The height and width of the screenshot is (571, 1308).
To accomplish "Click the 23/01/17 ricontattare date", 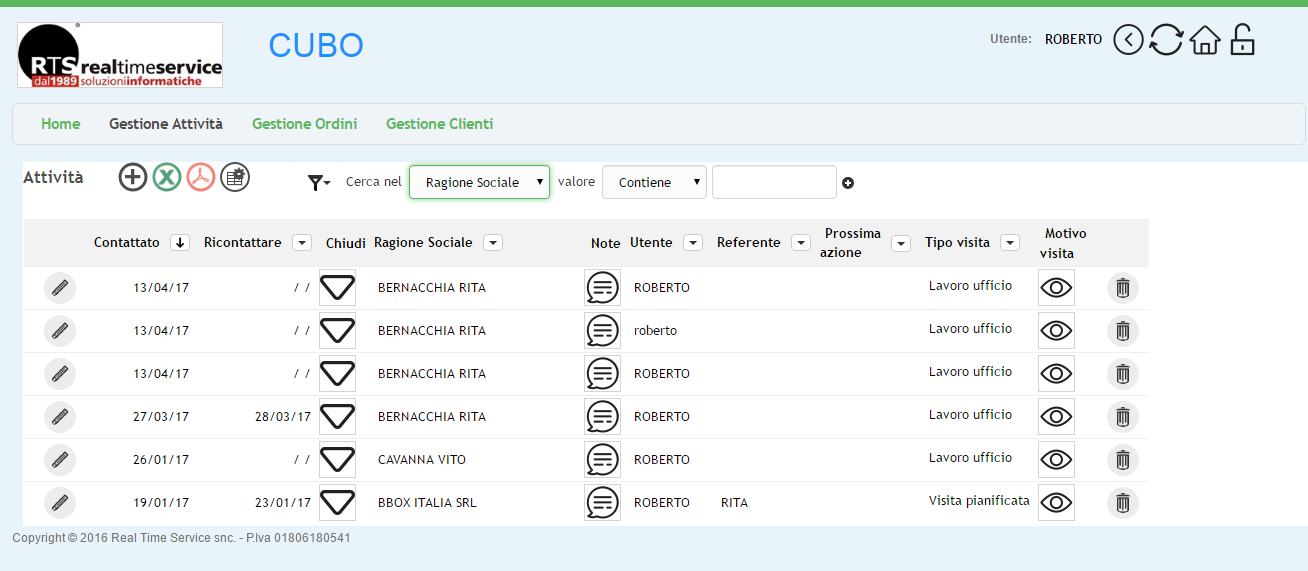I will [283, 503].
